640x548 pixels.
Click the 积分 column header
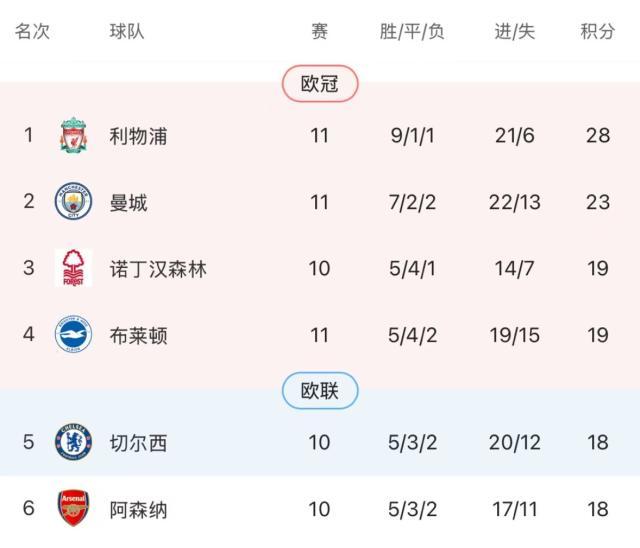click(x=598, y=31)
